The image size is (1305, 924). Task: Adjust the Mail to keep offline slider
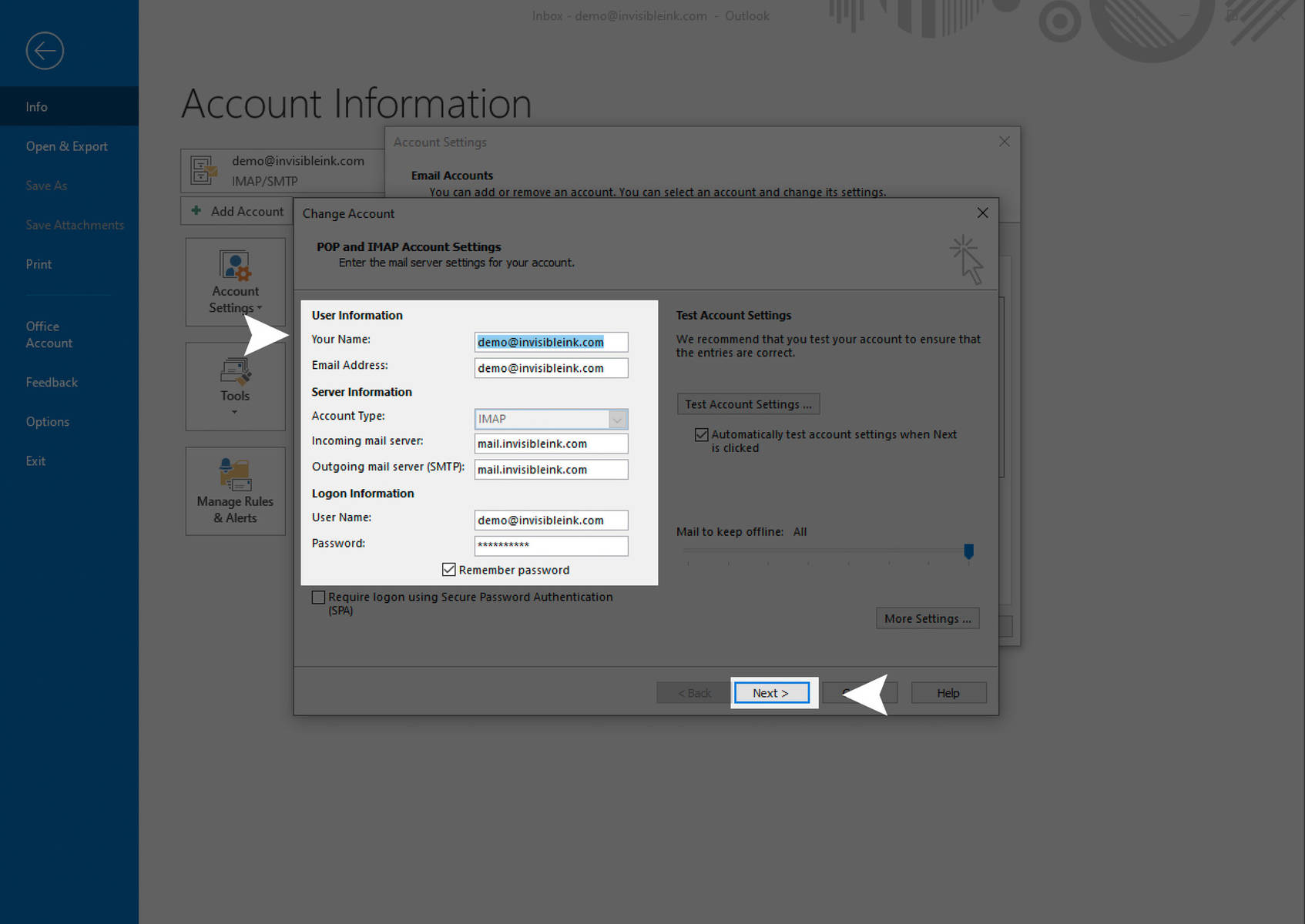point(968,551)
